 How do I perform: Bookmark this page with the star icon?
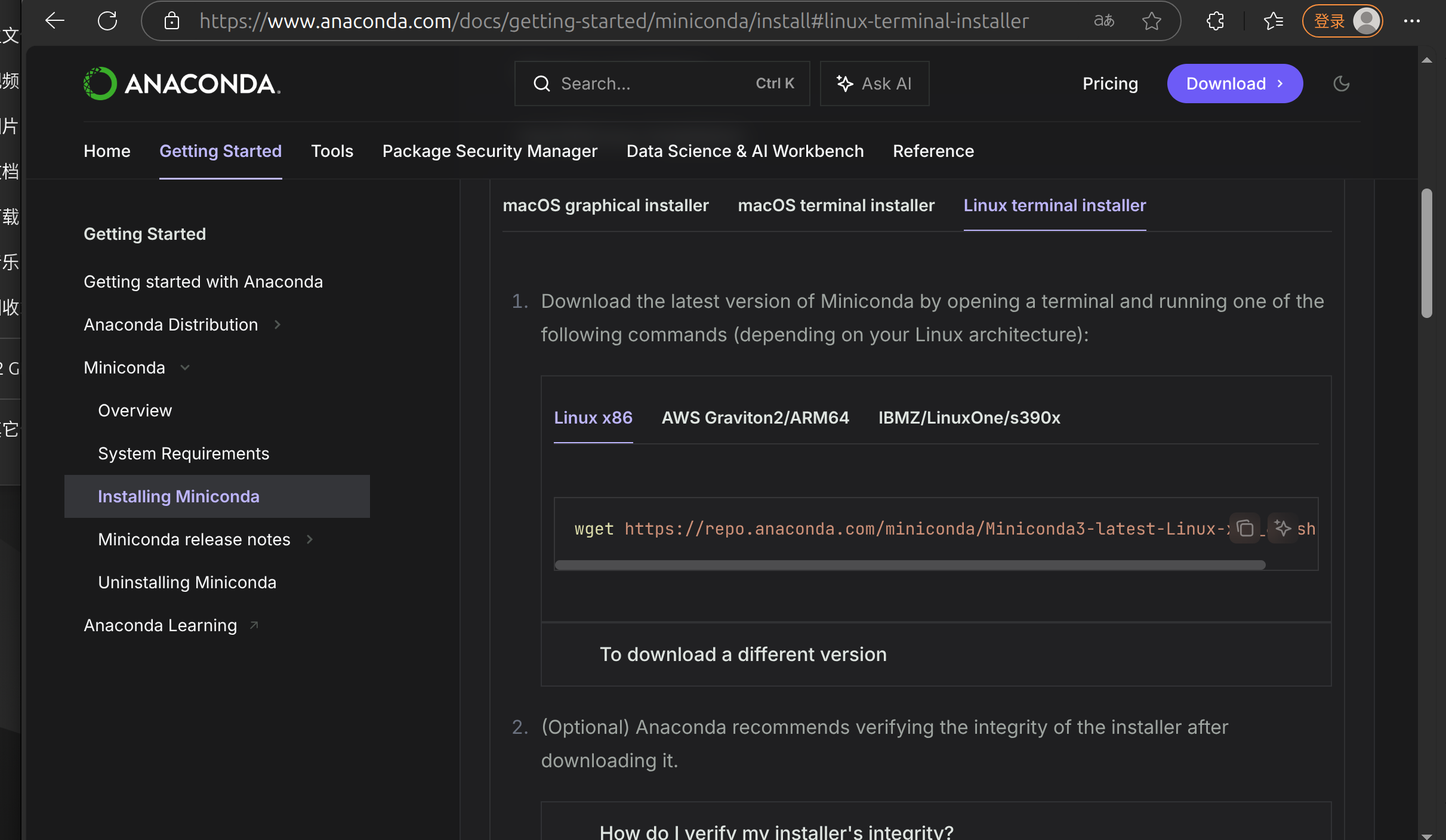(1151, 21)
